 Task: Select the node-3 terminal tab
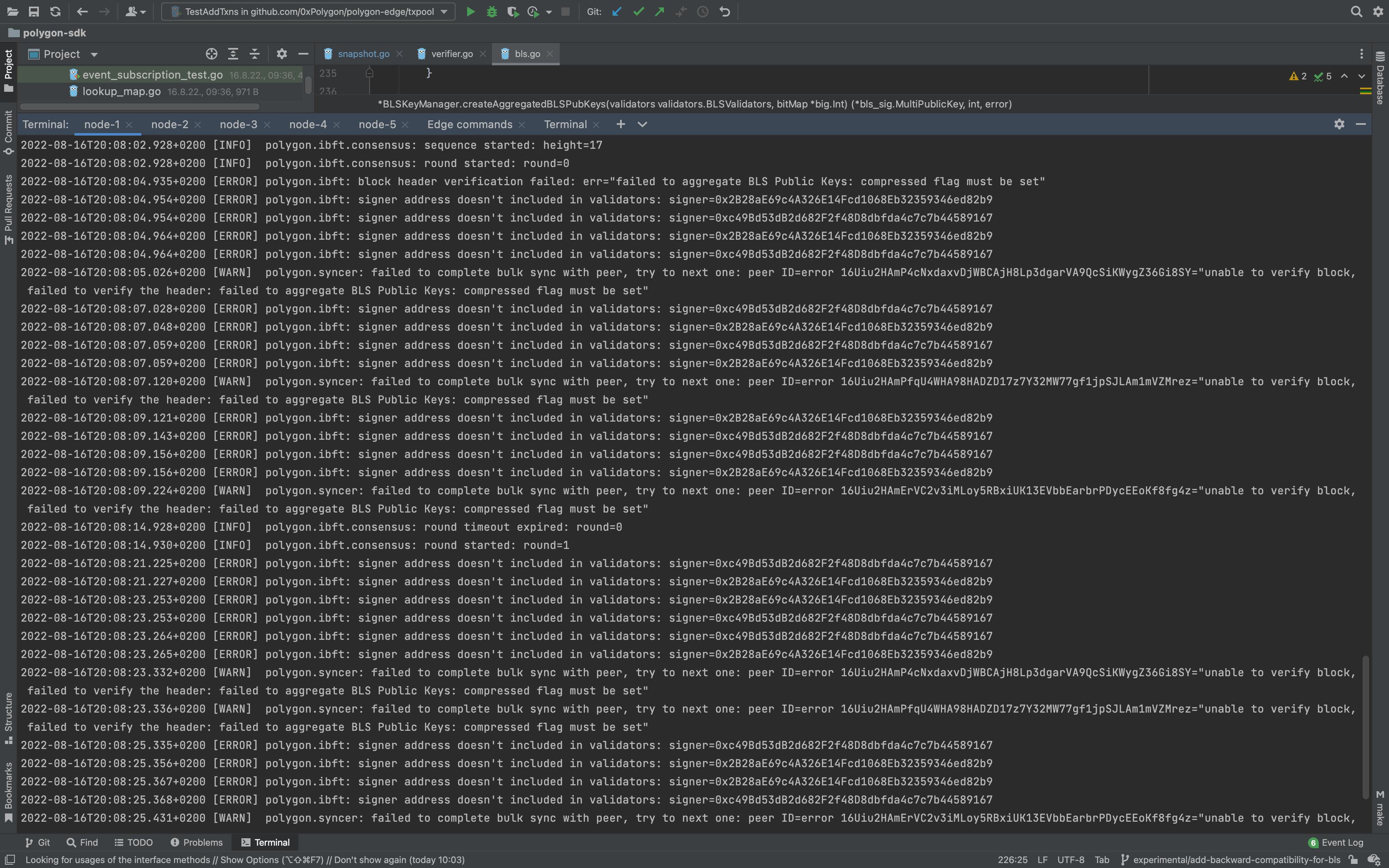pos(238,124)
